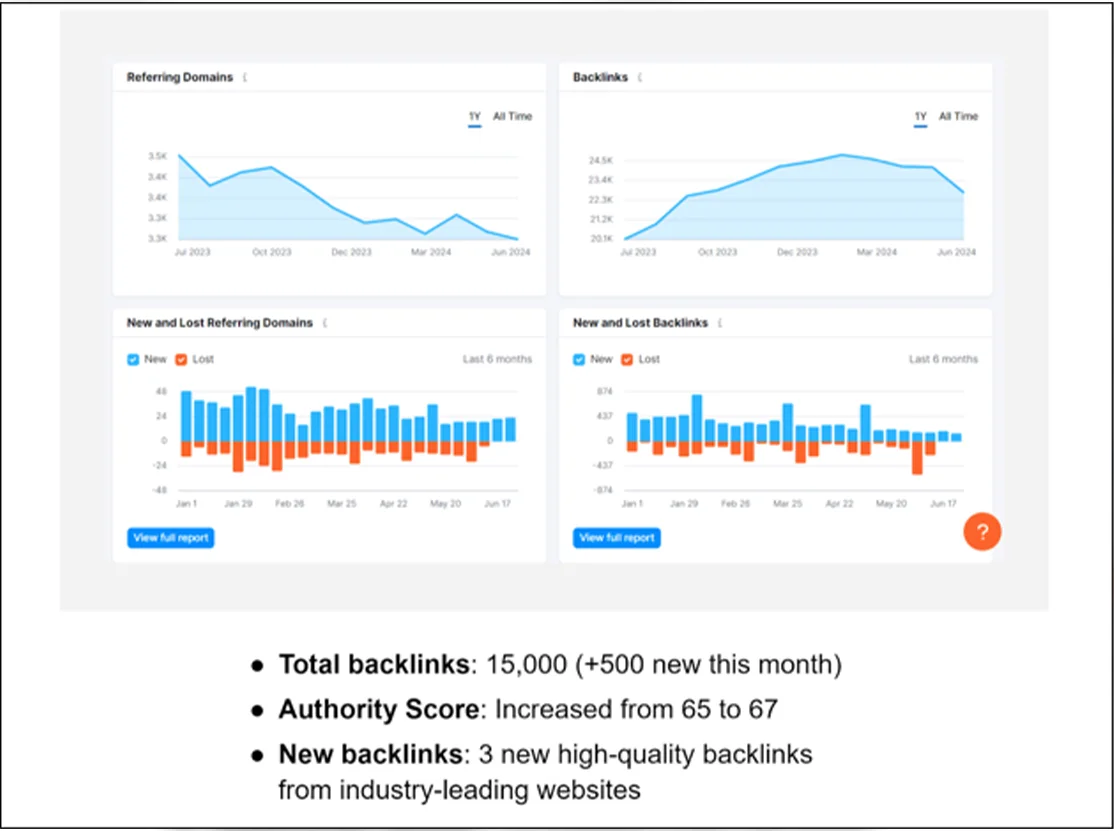The width and height of the screenshot is (1114, 831).
Task: Click Last 6 months label in Backlinks panel
Action: click(943, 359)
